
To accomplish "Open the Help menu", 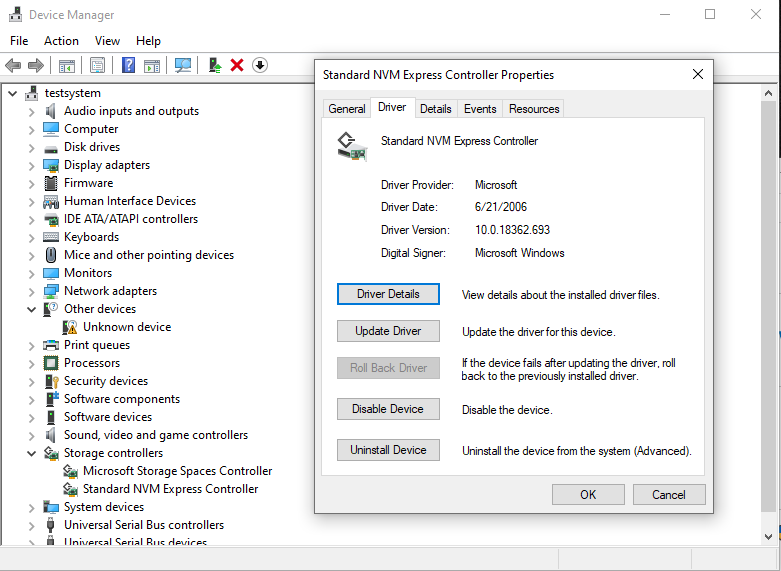I will coord(148,41).
